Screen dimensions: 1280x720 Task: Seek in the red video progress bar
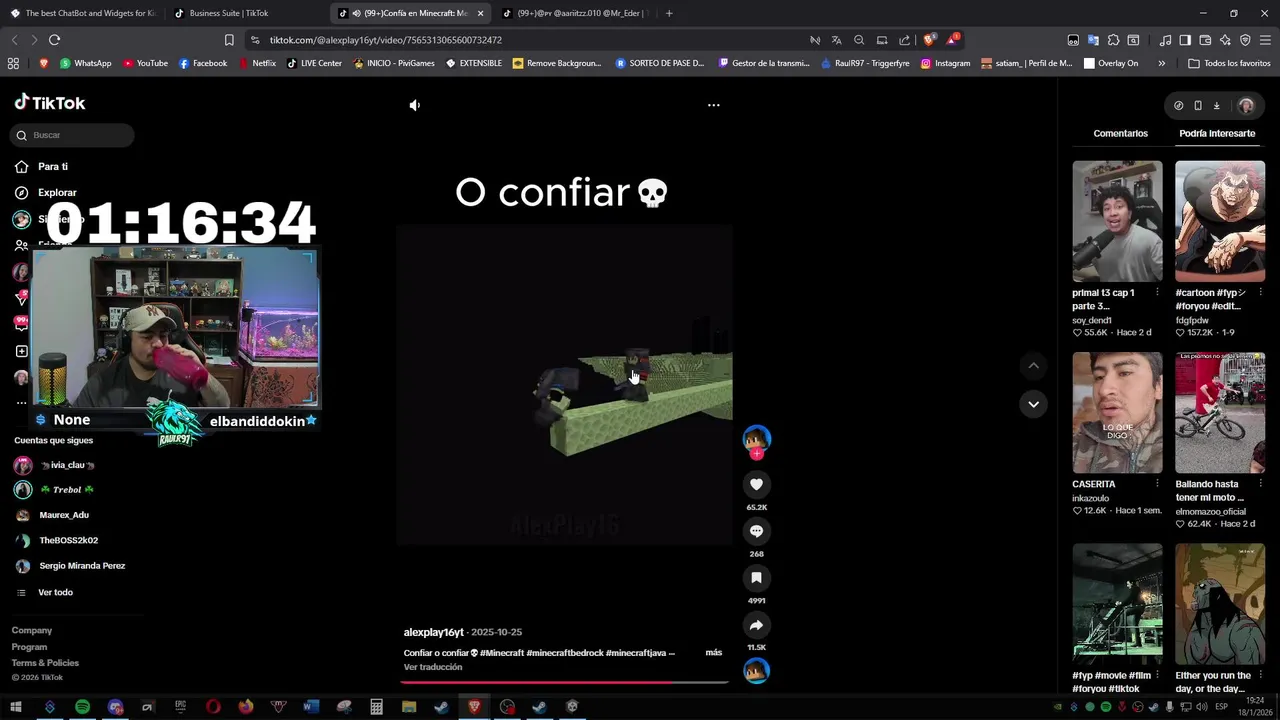click(564, 682)
